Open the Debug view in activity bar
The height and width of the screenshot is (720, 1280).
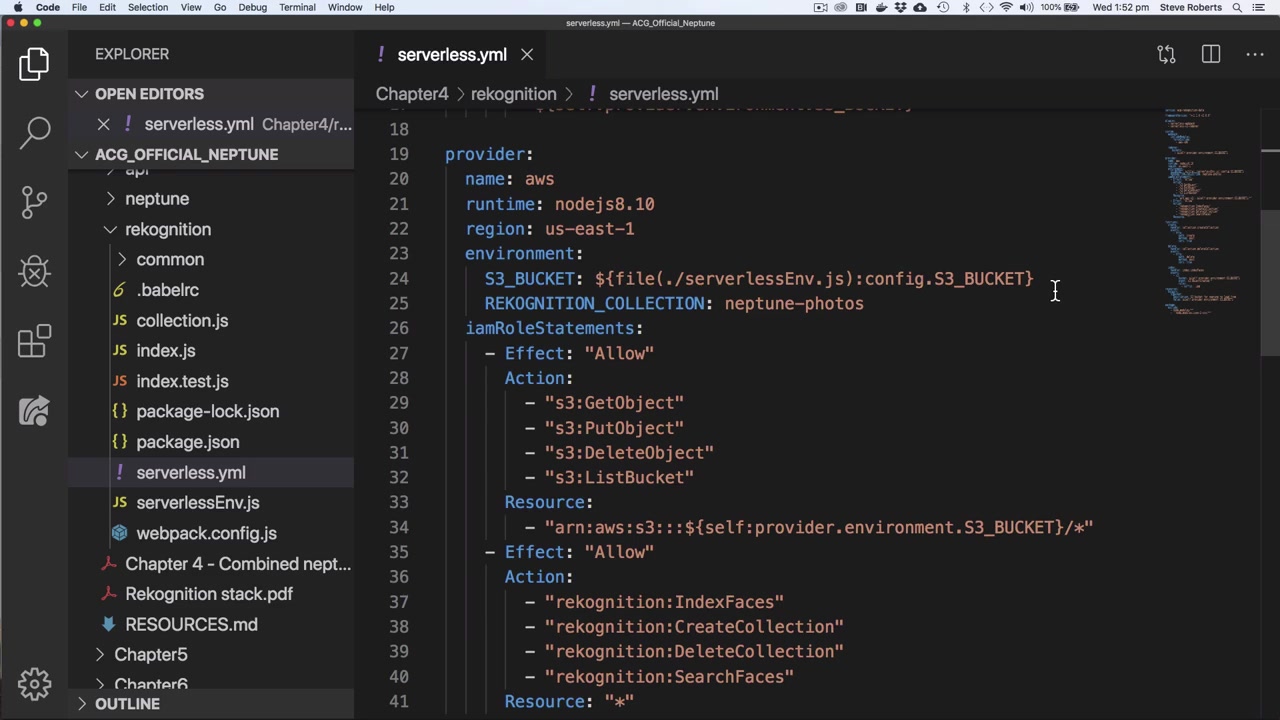[x=34, y=271]
